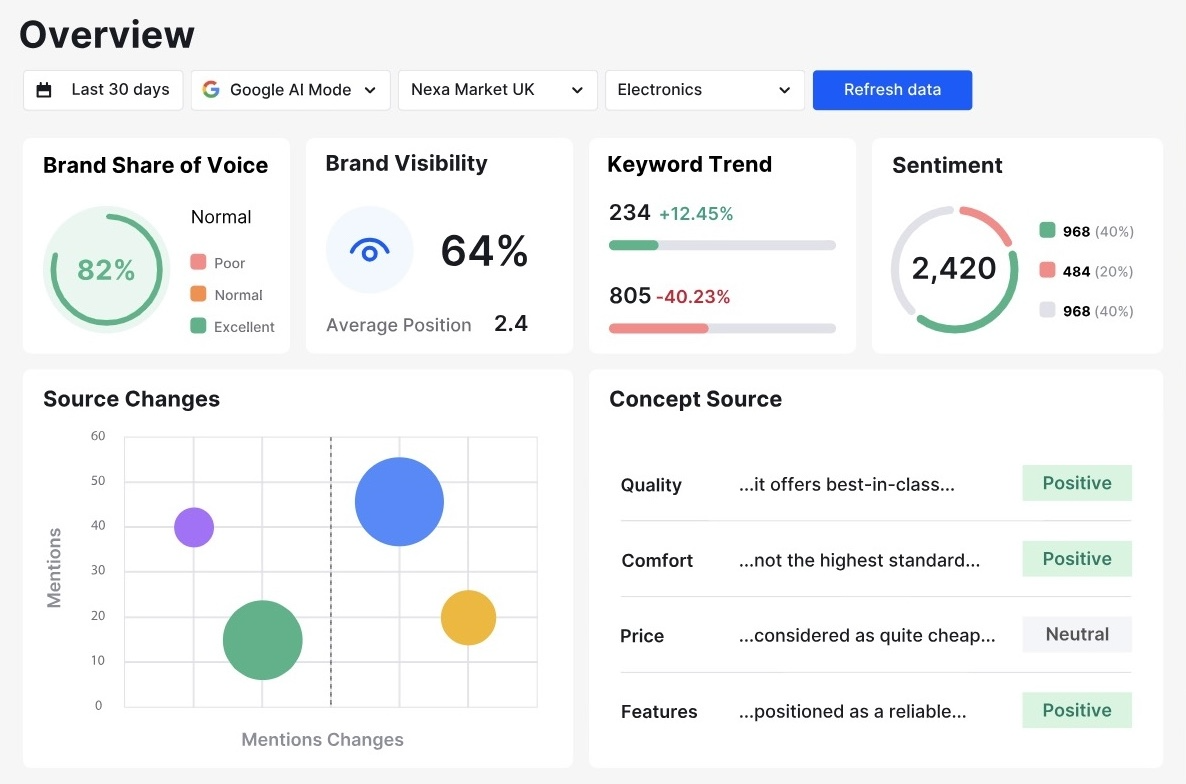
Task: Click the Sentiment donut chart
Action: (955, 268)
